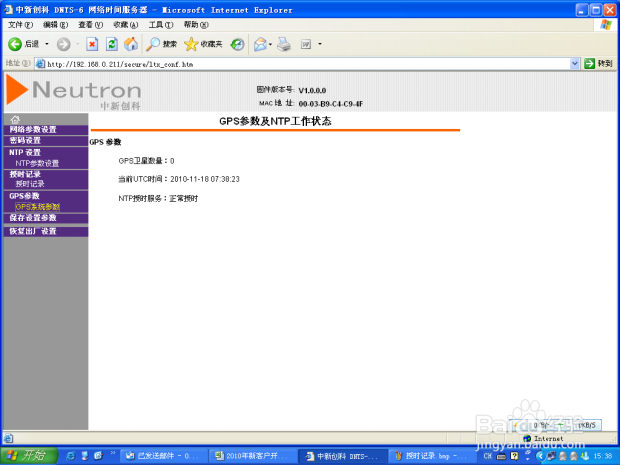Select GPS参数 sidebar heading
Screen dimensions: 620x466
pyautogui.click(x=25, y=196)
